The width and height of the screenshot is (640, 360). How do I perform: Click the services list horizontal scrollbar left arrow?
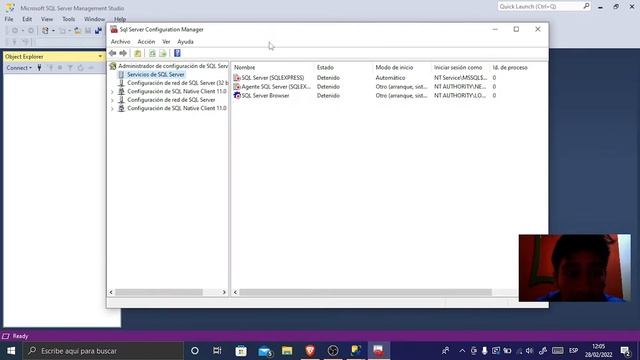tap(235, 292)
